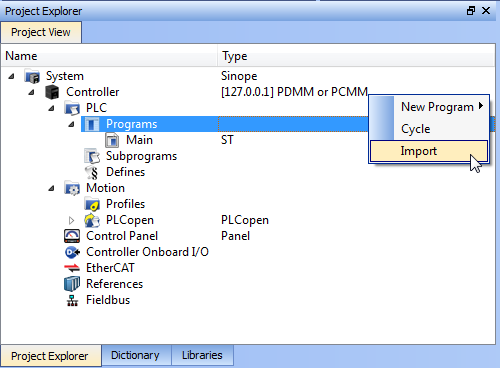Click the Panel type value
500x368 pixels.
coord(235,236)
